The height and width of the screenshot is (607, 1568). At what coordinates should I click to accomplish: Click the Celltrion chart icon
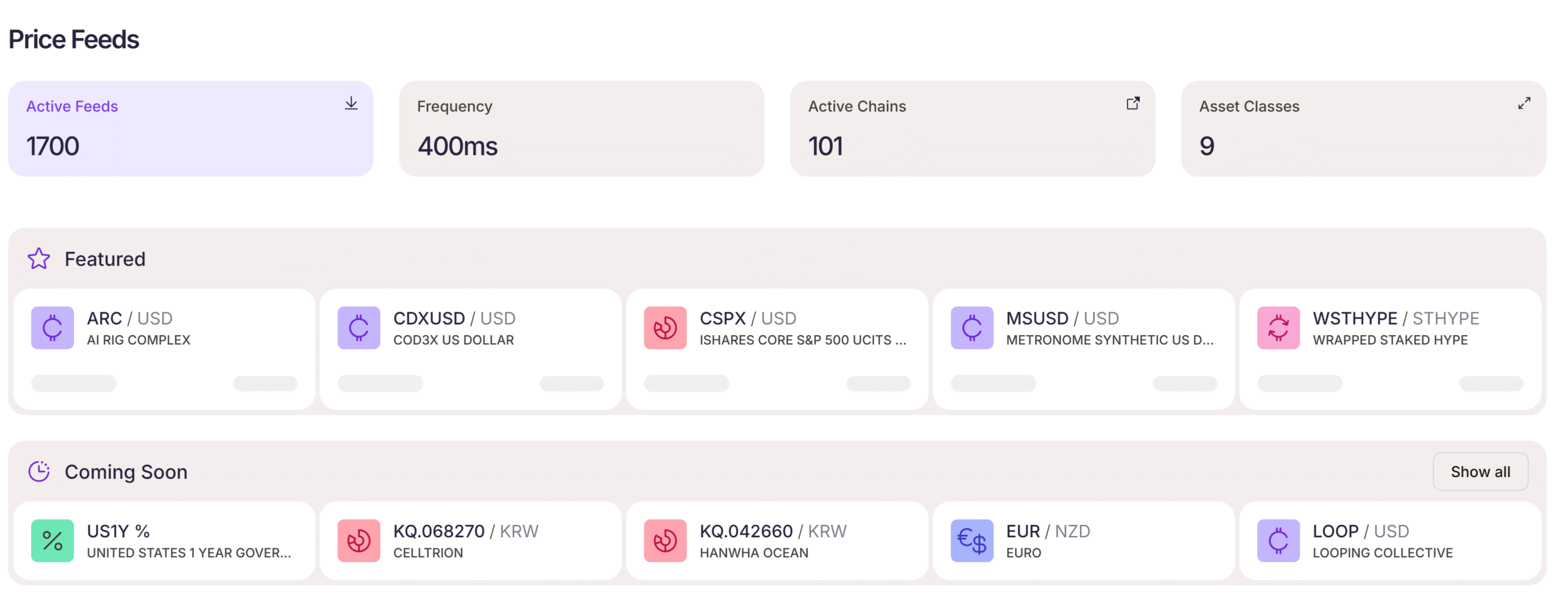[x=359, y=540]
